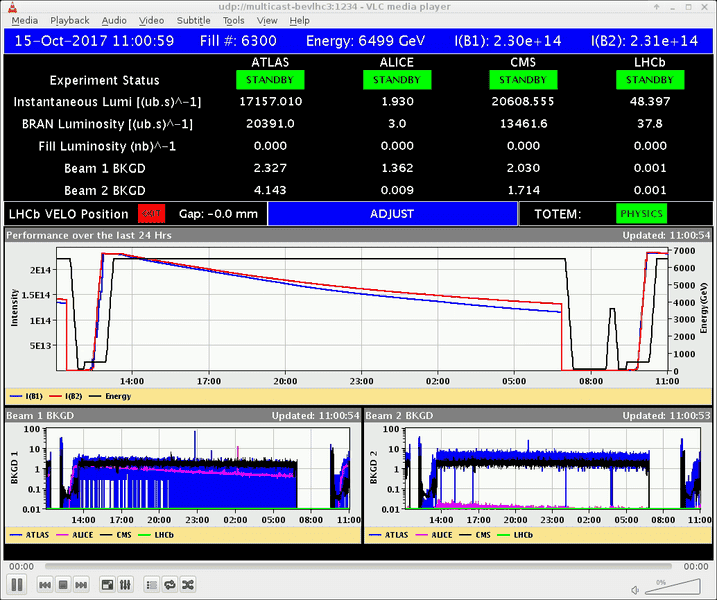Screen dimensions: 717x600
Task: Click the playback seek bar
Action: [358, 567]
